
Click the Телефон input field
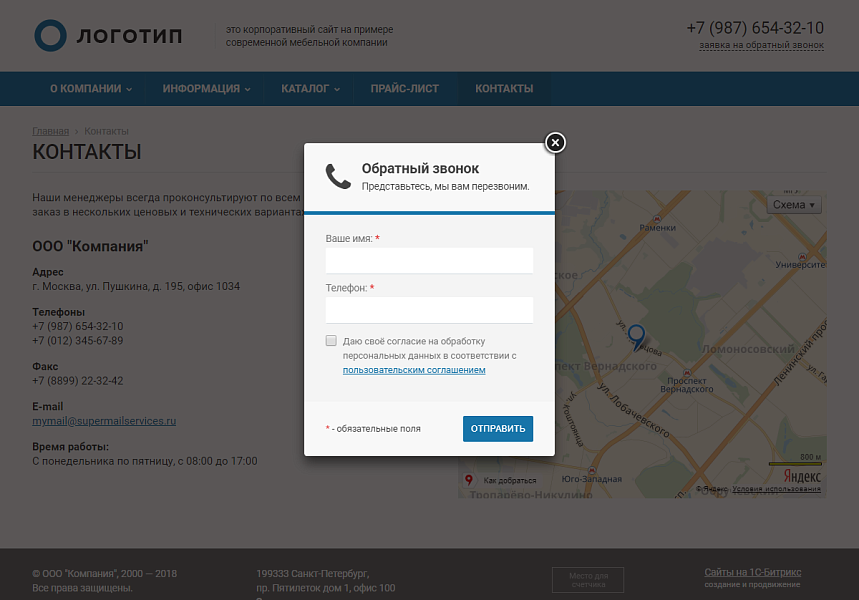[429, 310]
